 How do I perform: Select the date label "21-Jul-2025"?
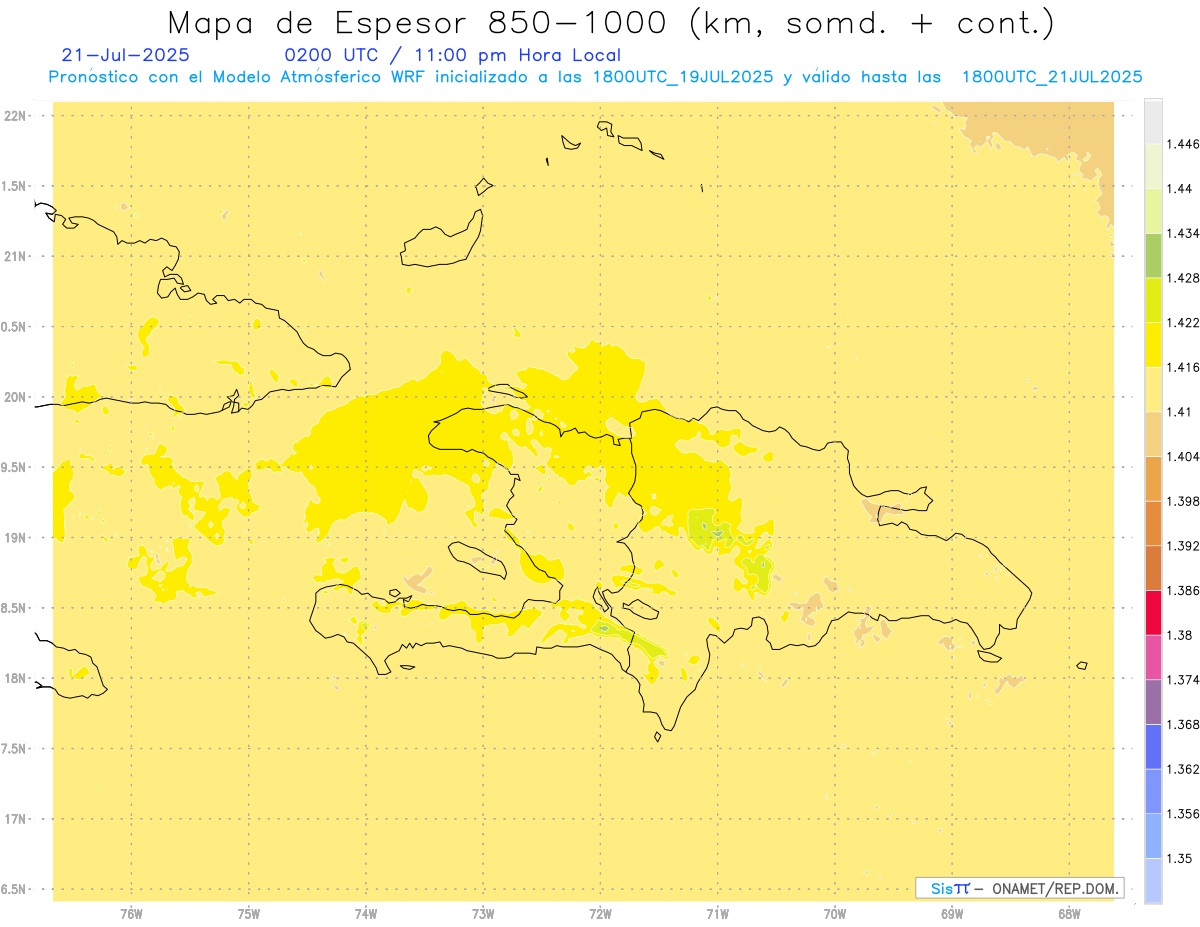(125, 56)
